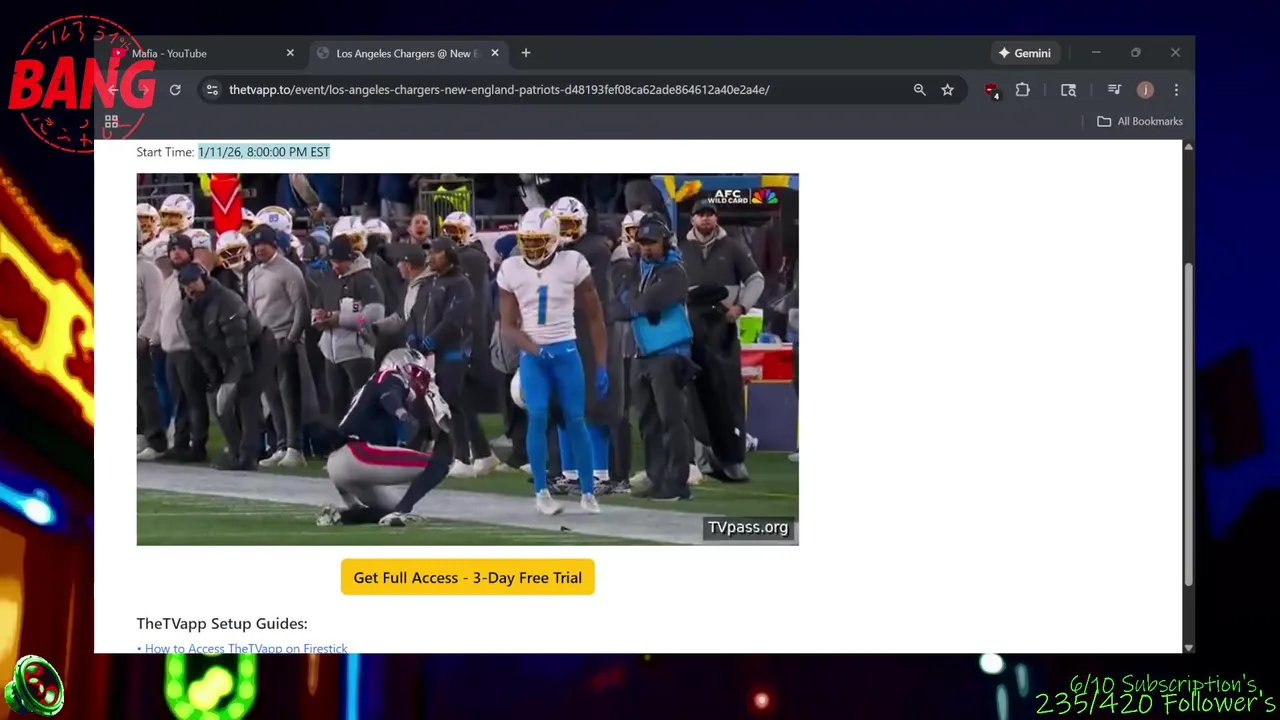Open a new tab with plus button
Image resolution: width=1280 pixels, height=720 pixels.
(x=526, y=53)
